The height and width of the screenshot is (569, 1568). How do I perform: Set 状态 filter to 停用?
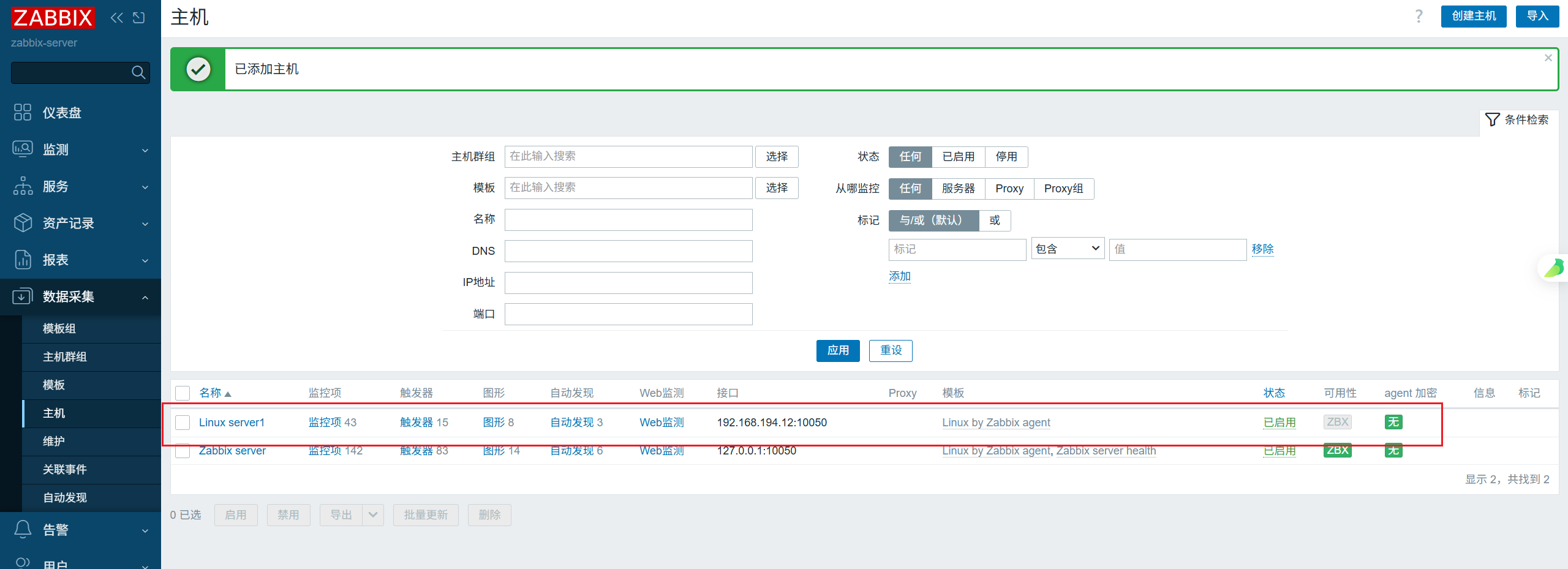click(x=1006, y=157)
